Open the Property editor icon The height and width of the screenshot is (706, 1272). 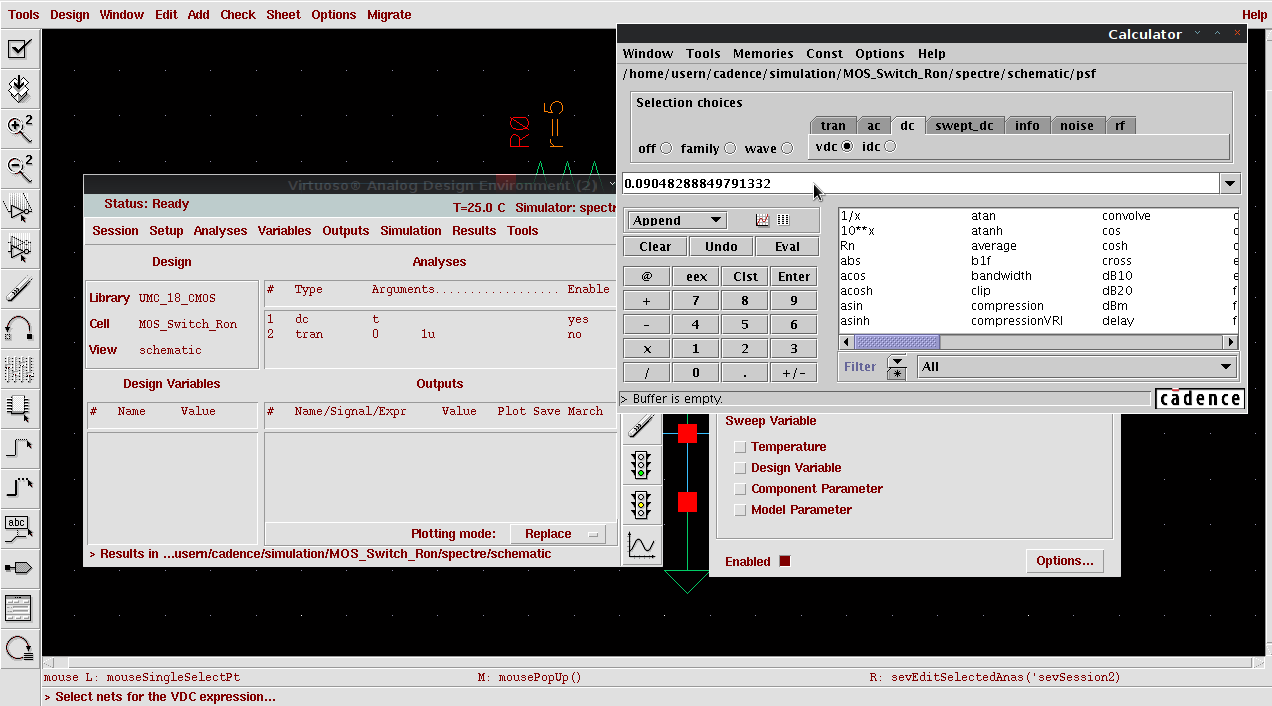point(19,368)
